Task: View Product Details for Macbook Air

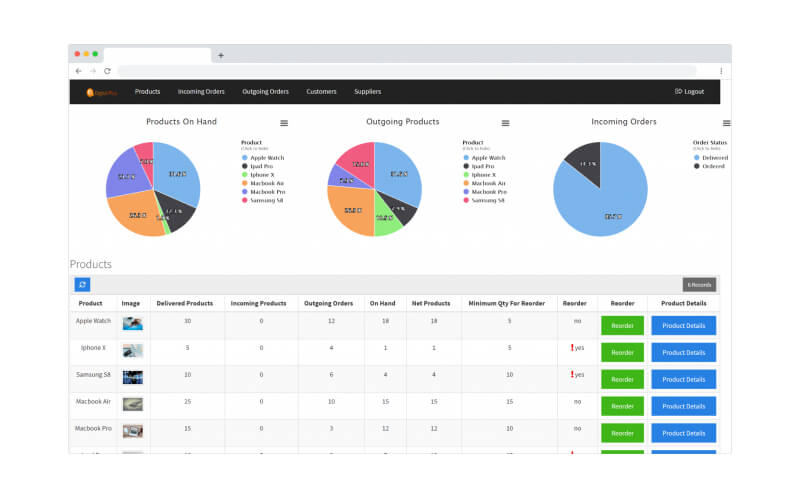Action: (683, 406)
